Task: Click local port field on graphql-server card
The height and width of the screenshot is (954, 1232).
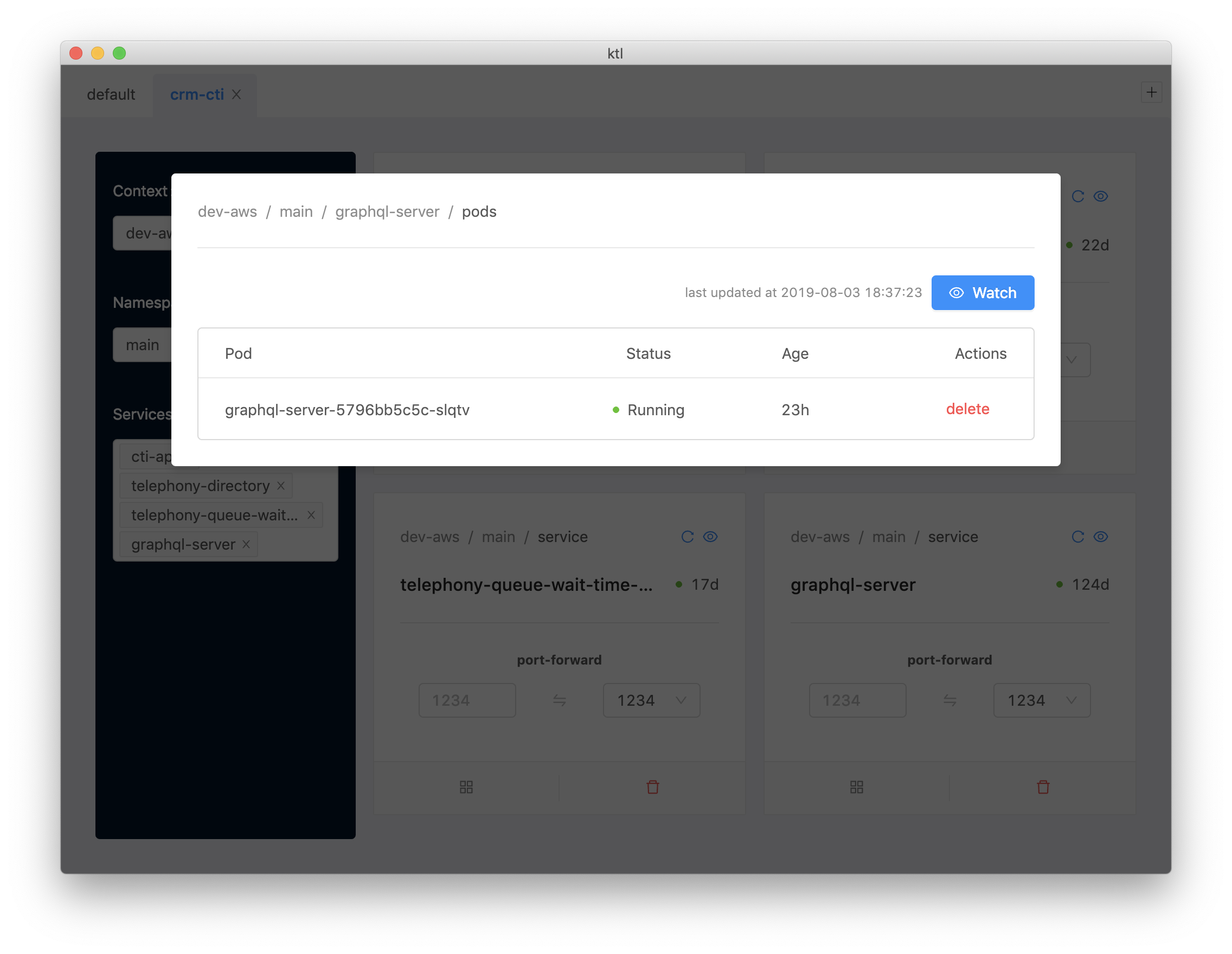Action: 857,700
